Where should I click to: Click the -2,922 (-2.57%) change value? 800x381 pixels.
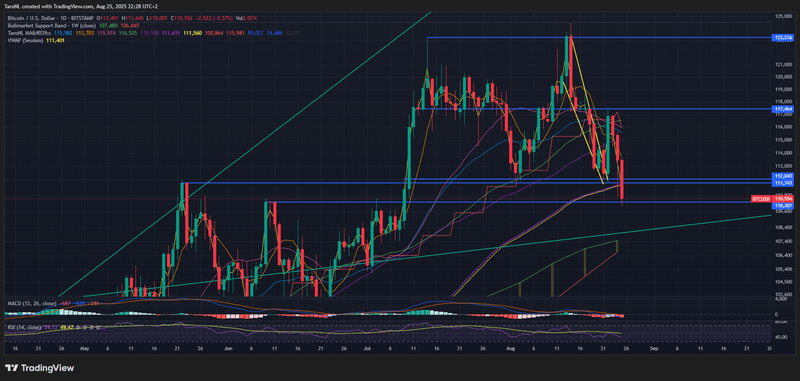pos(214,18)
